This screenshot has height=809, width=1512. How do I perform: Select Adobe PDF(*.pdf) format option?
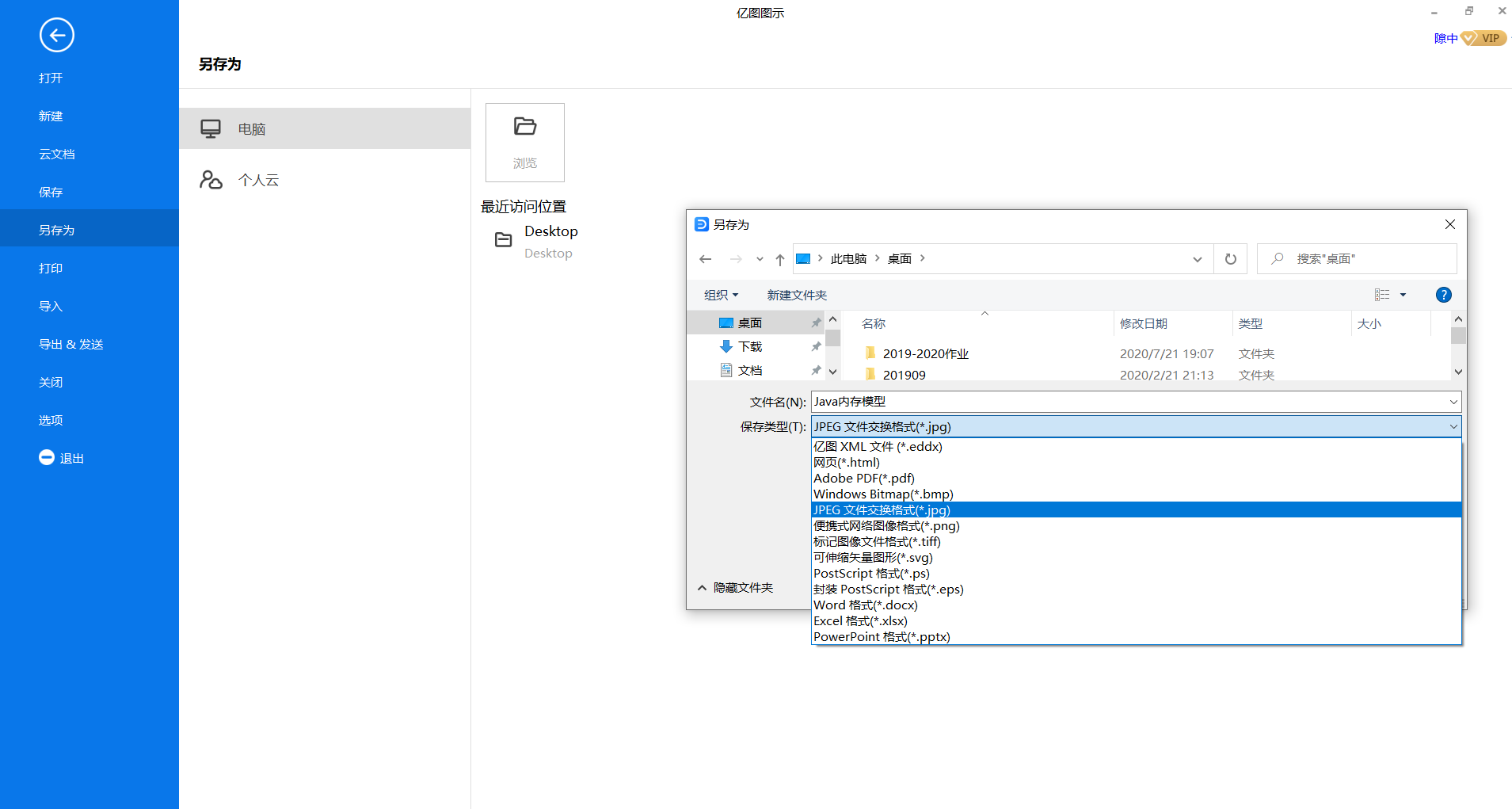1137,478
